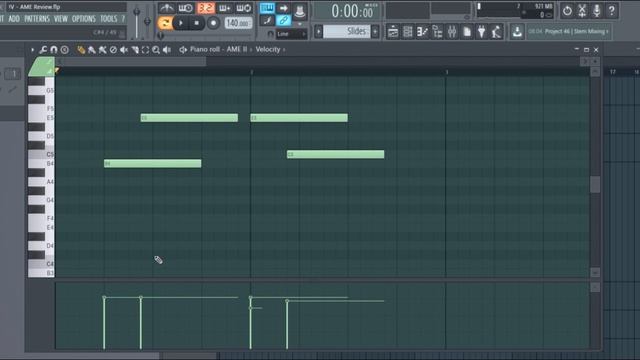Toggle loop recording
640x360 pixels.
(244, 8)
